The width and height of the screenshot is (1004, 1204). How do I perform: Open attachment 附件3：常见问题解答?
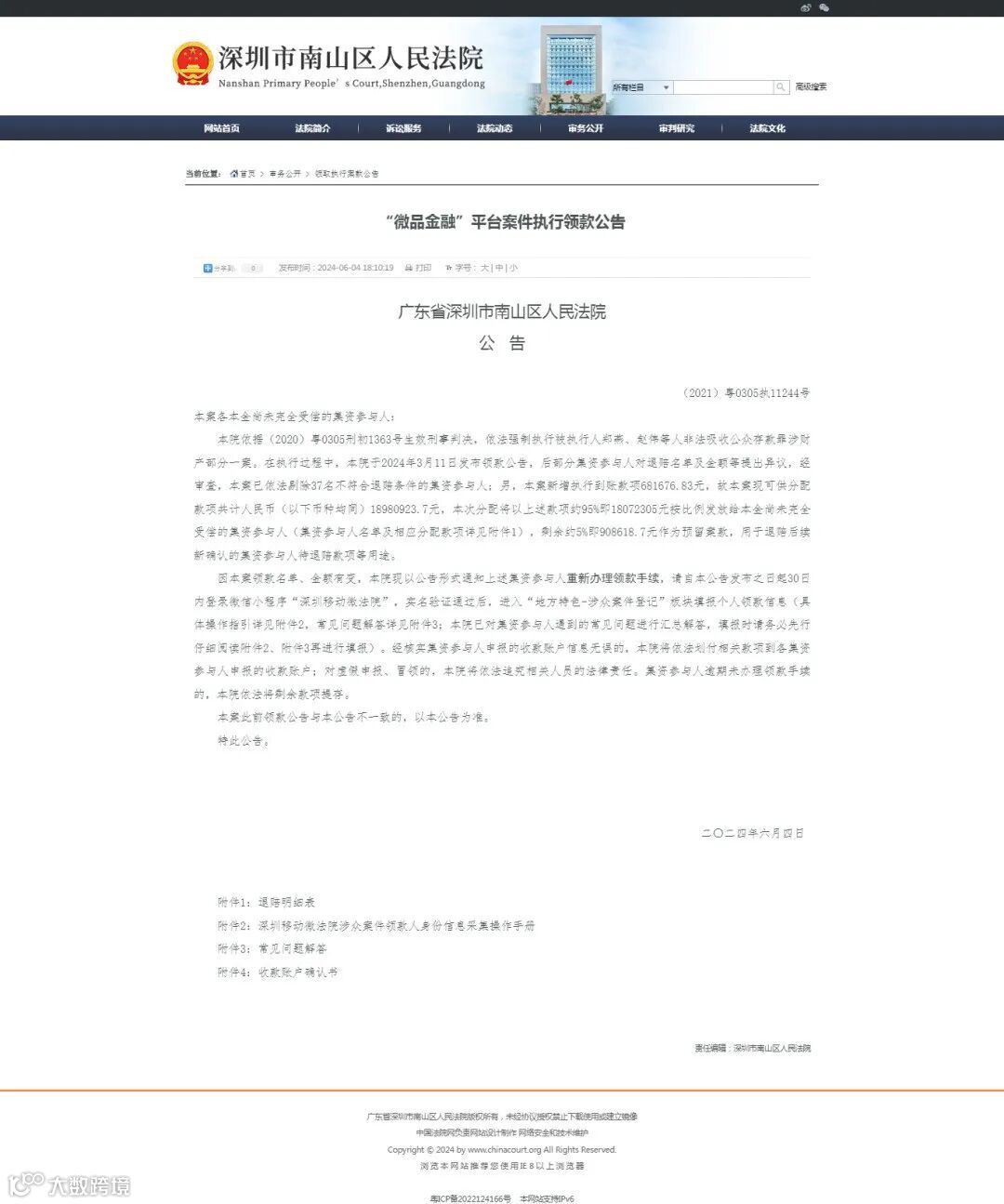(x=272, y=948)
